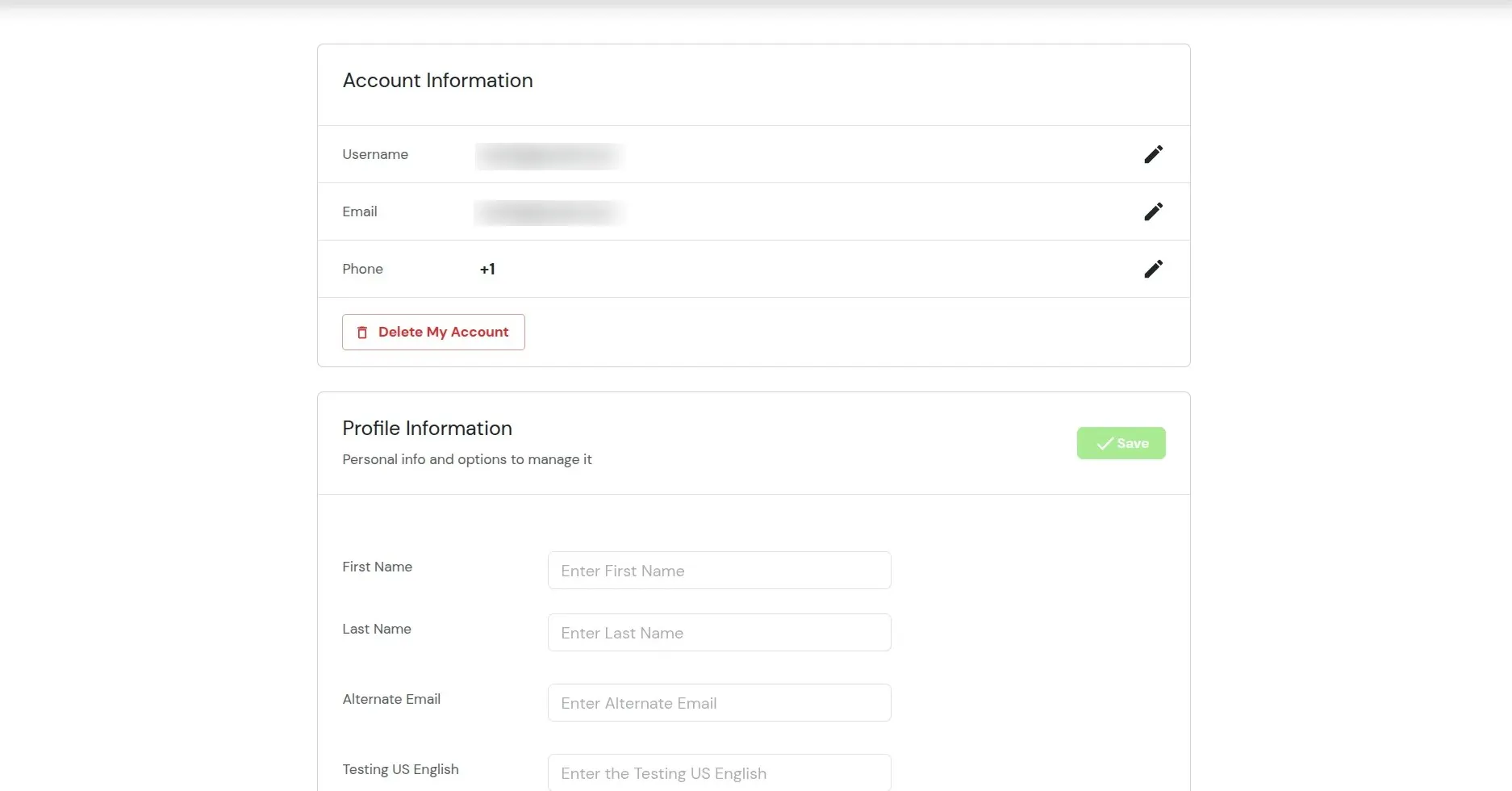This screenshot has height=791, width=1512.
Task: Click the blurred Username value
Action: (x=549, y=156)
